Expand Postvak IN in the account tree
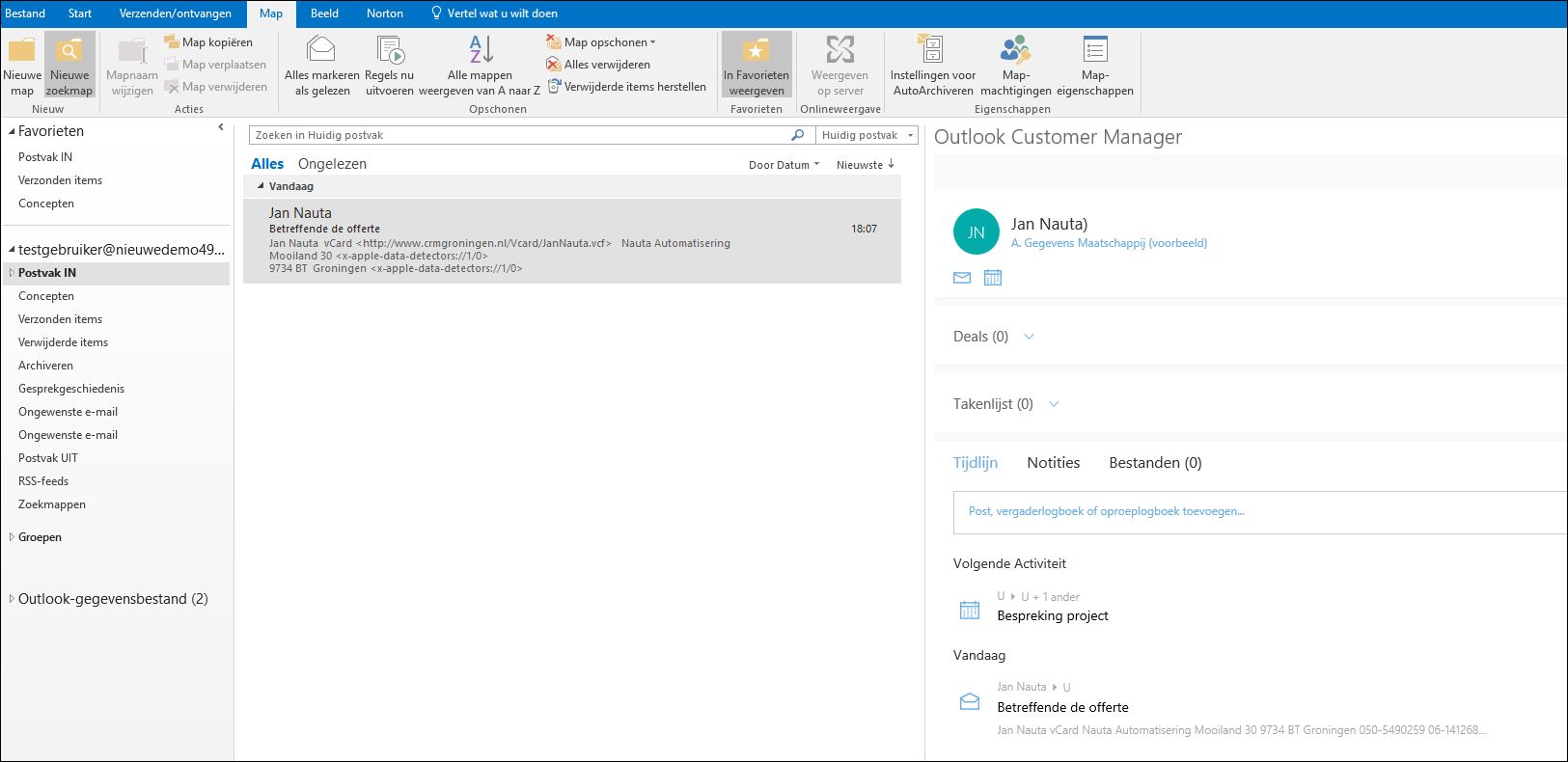 [x=12, y=273]
